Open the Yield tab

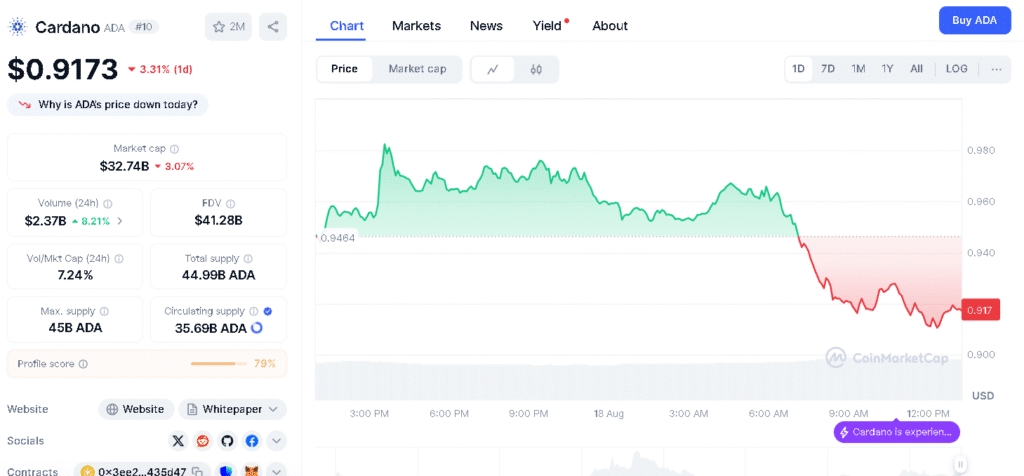point(547,26)
